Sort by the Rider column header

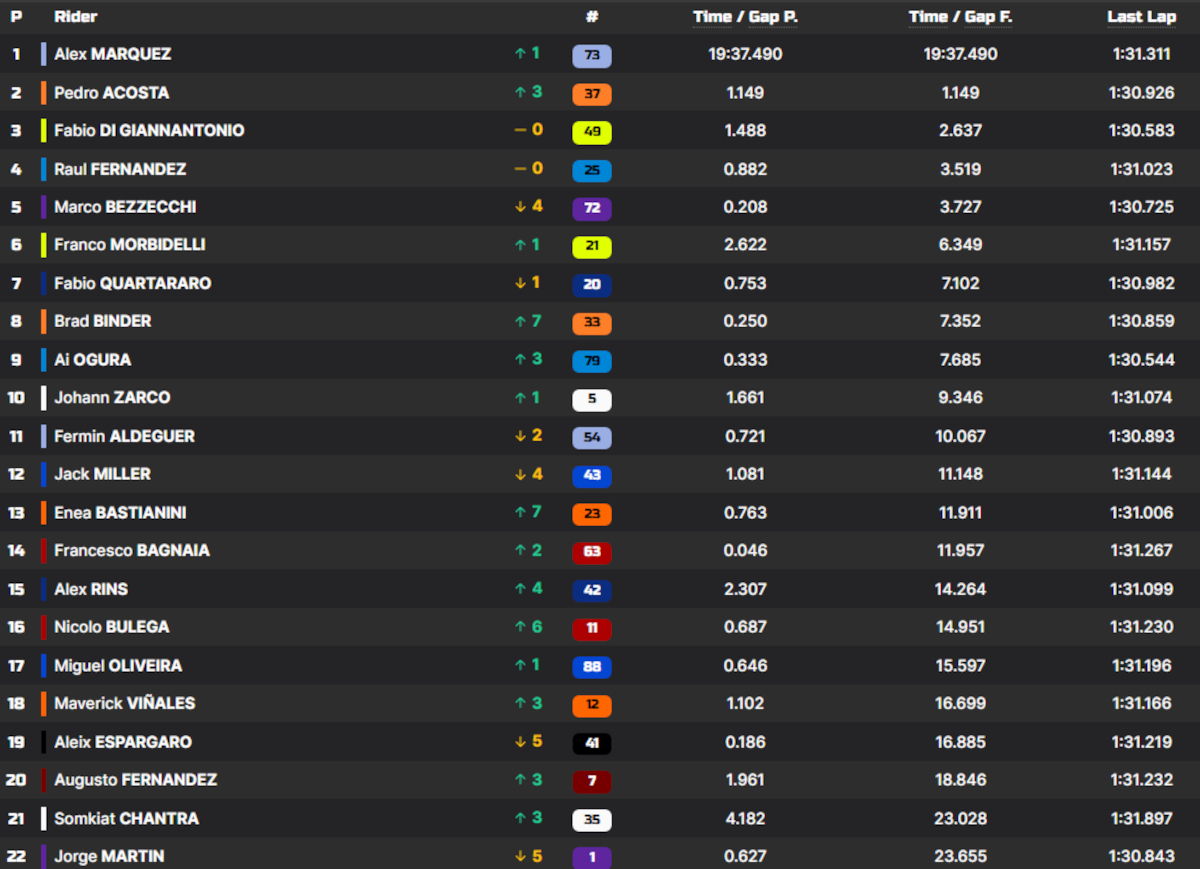[x=76, y=17]
